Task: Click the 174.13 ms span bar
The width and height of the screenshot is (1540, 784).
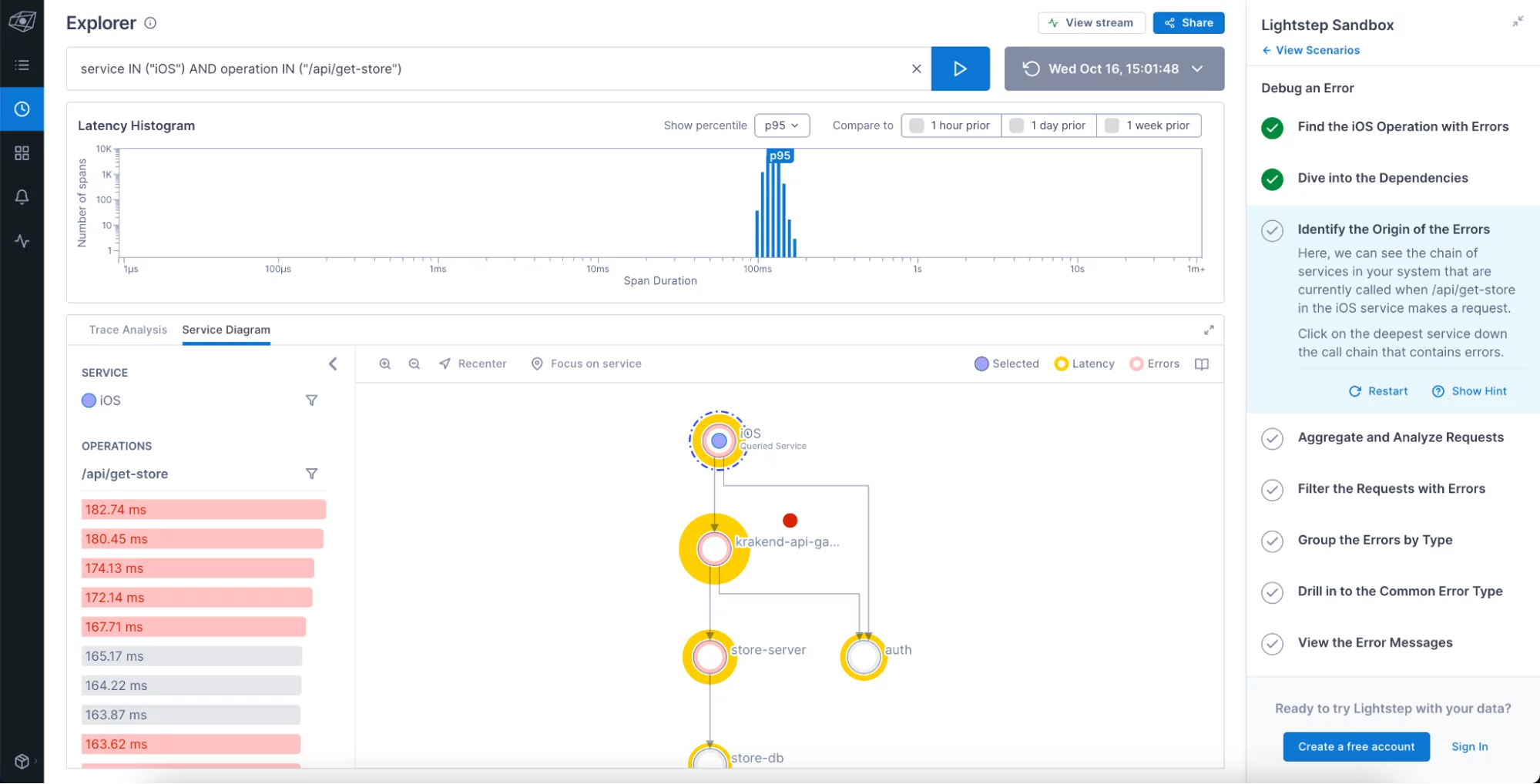Action: pyautogui.click(x=197, y=568)
